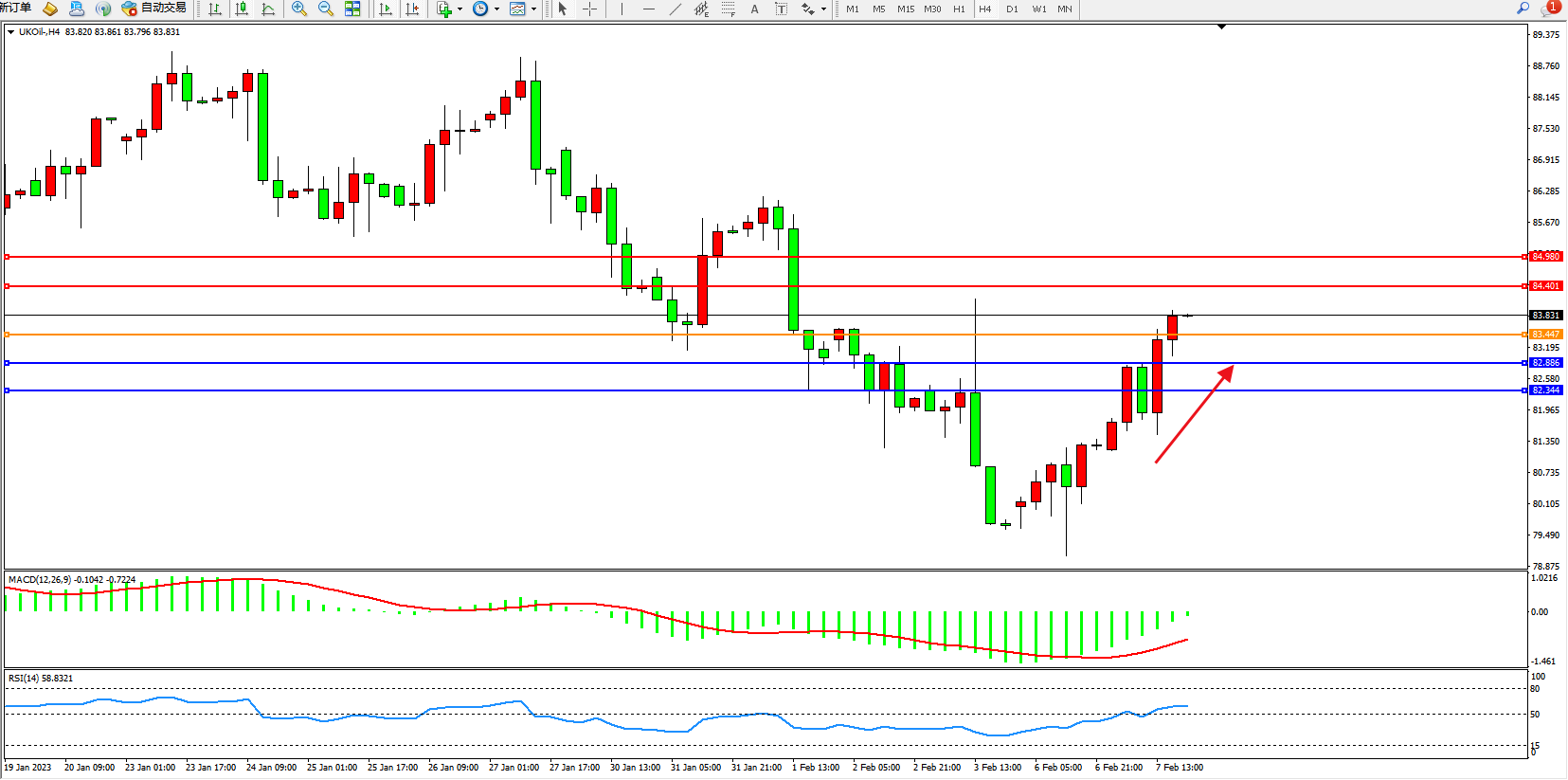Click the zoom in magnifier icon
The height and width of the screenshot is (780, 1568).
click(x=299, y=9)
